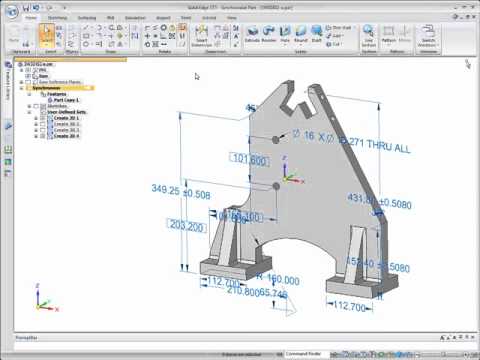
Task: Collapse the User-Defined Sets node
Action: (x=29, y=112)
